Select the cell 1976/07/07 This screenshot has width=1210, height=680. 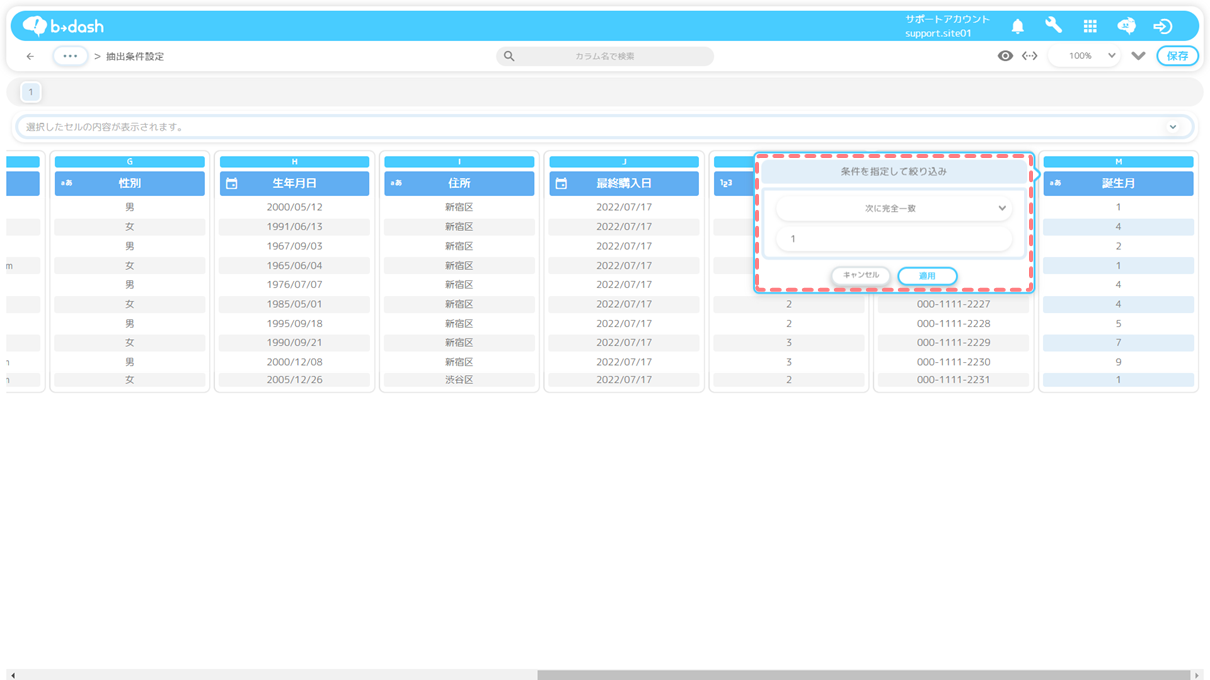294,285
